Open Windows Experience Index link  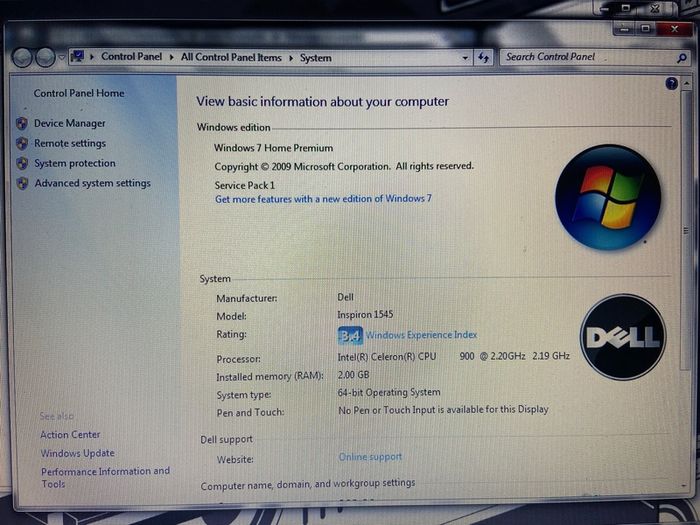coord(421,335)
